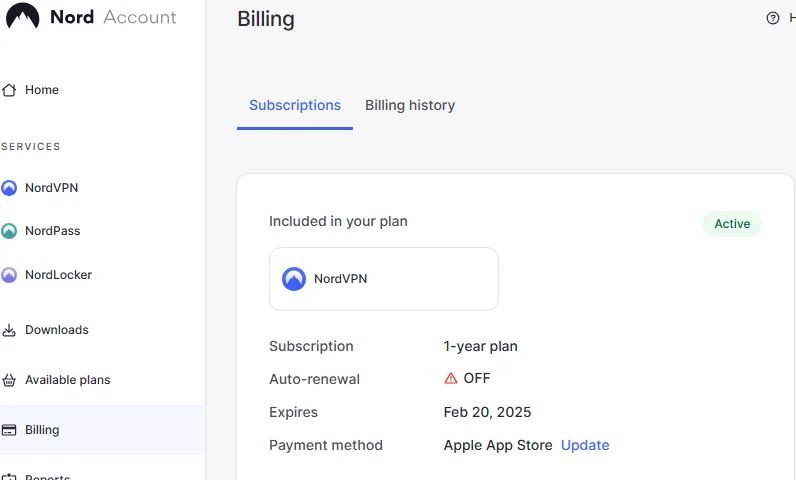Click the Home house icon

click(9, 90)
